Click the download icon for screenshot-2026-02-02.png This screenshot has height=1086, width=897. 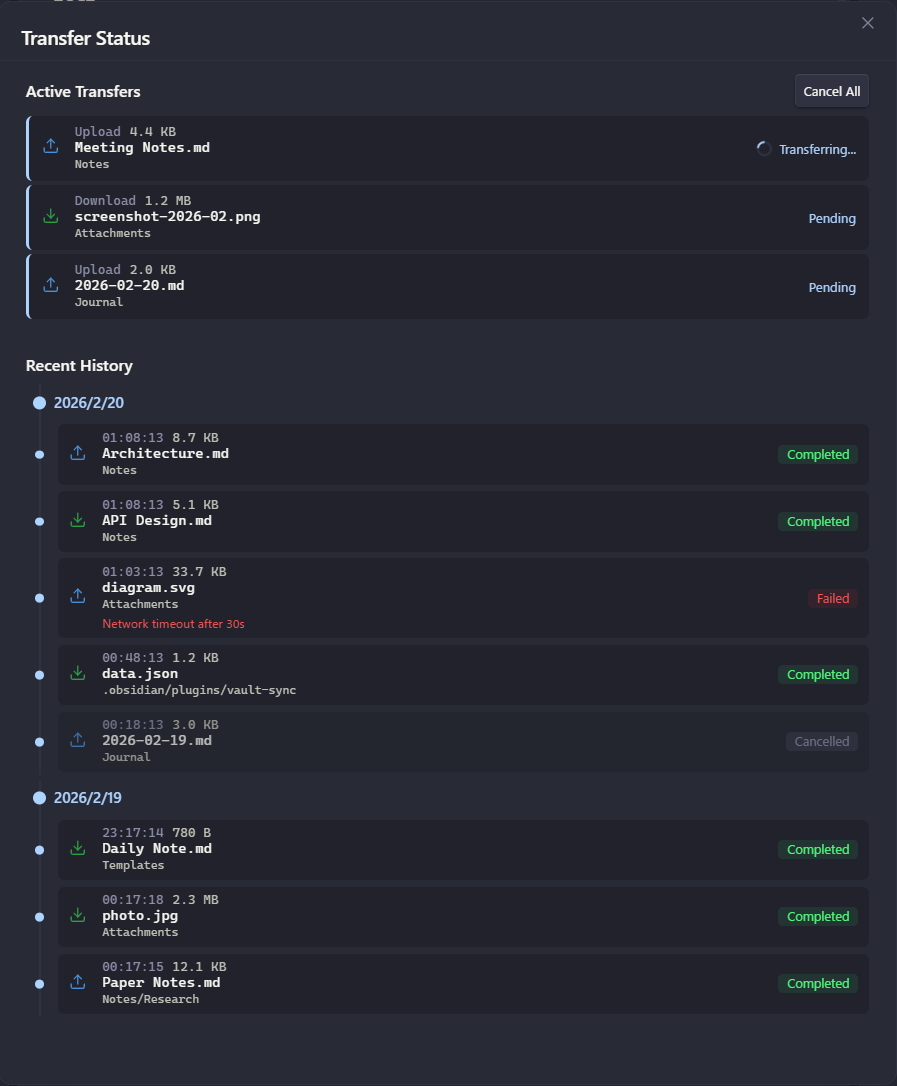click(51, 216)
